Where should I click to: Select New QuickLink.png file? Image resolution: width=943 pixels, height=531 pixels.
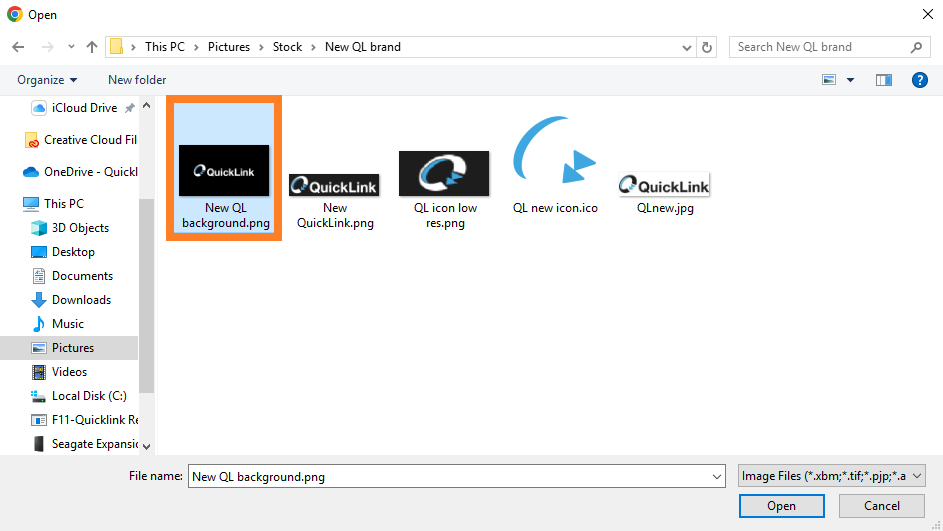334,201
